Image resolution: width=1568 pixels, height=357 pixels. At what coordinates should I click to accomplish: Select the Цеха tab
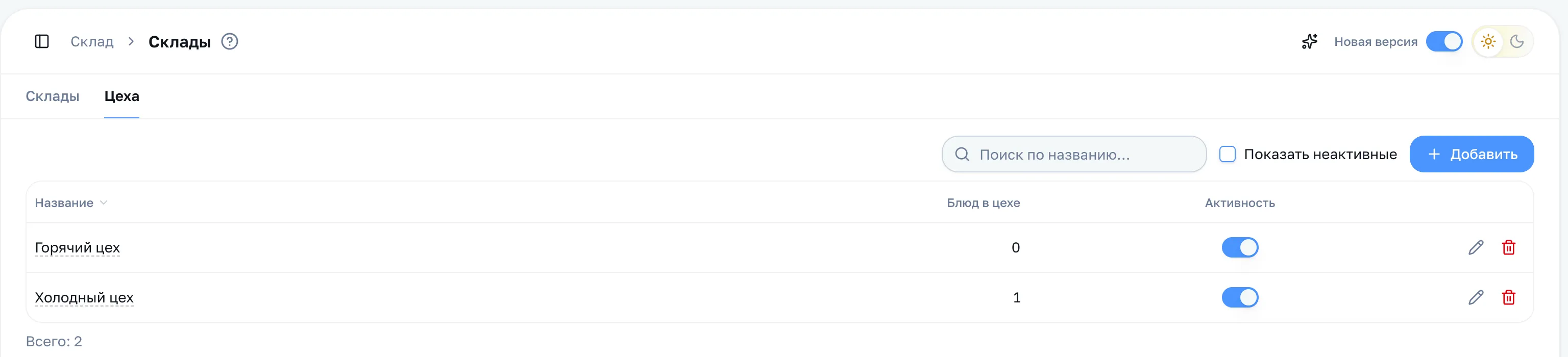122,96
